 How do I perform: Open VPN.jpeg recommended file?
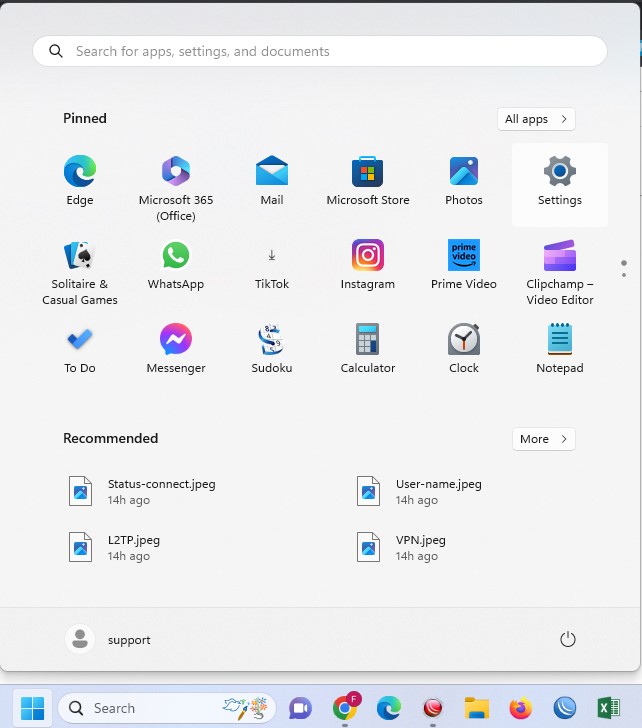pos(401,547)
